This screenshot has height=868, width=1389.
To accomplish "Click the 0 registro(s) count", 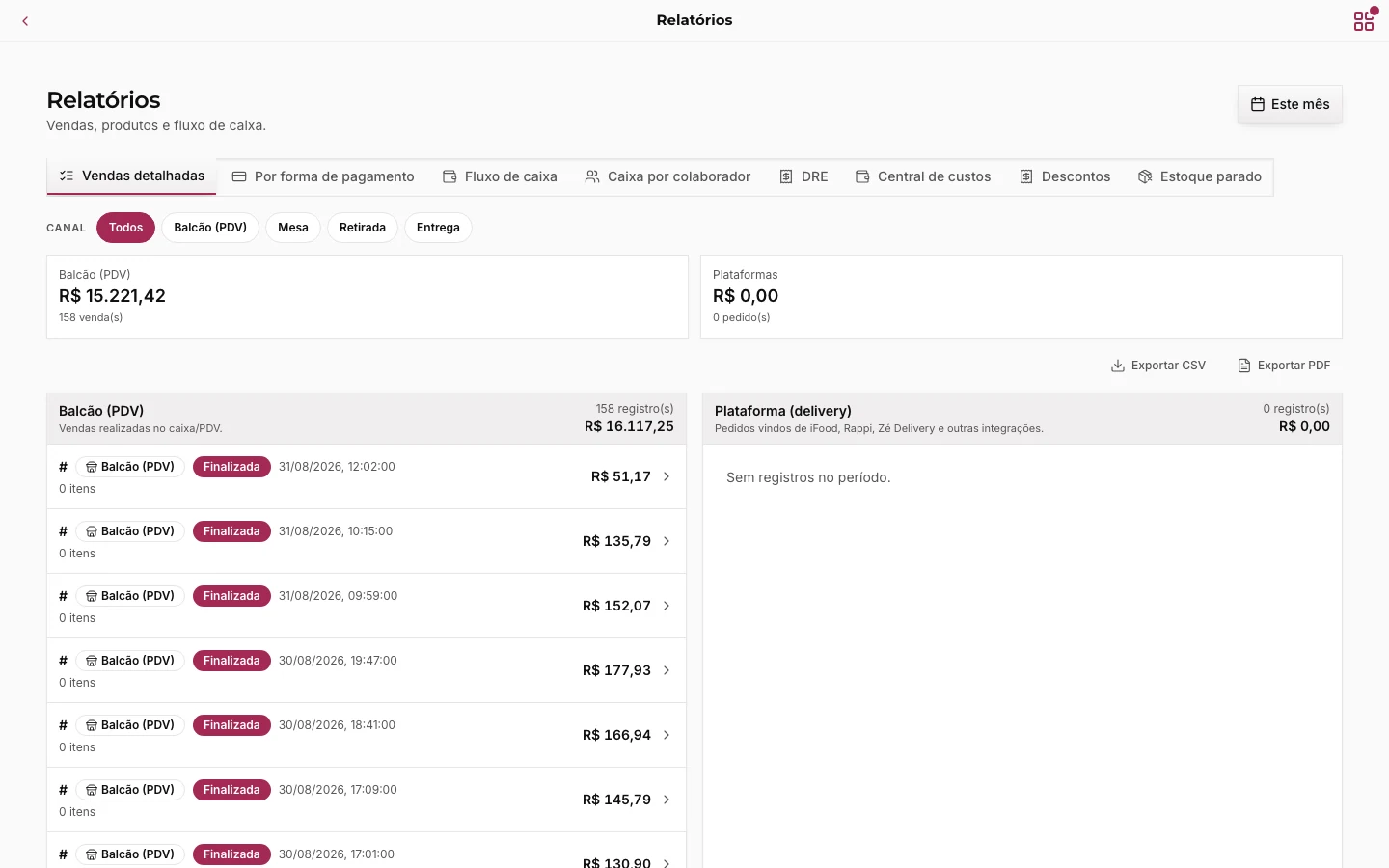I will point(1296,409).
